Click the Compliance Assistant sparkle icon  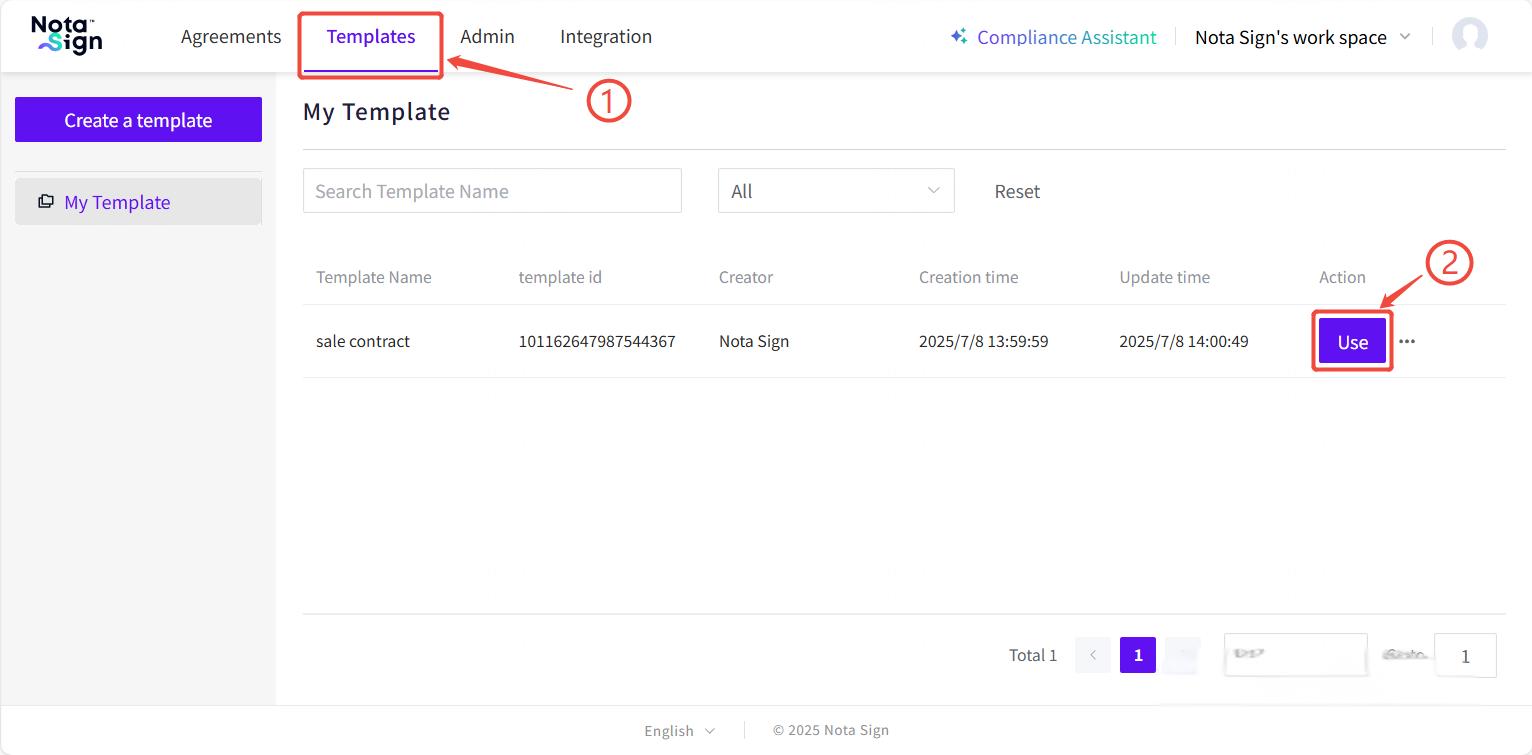click(x=959, y=37)
